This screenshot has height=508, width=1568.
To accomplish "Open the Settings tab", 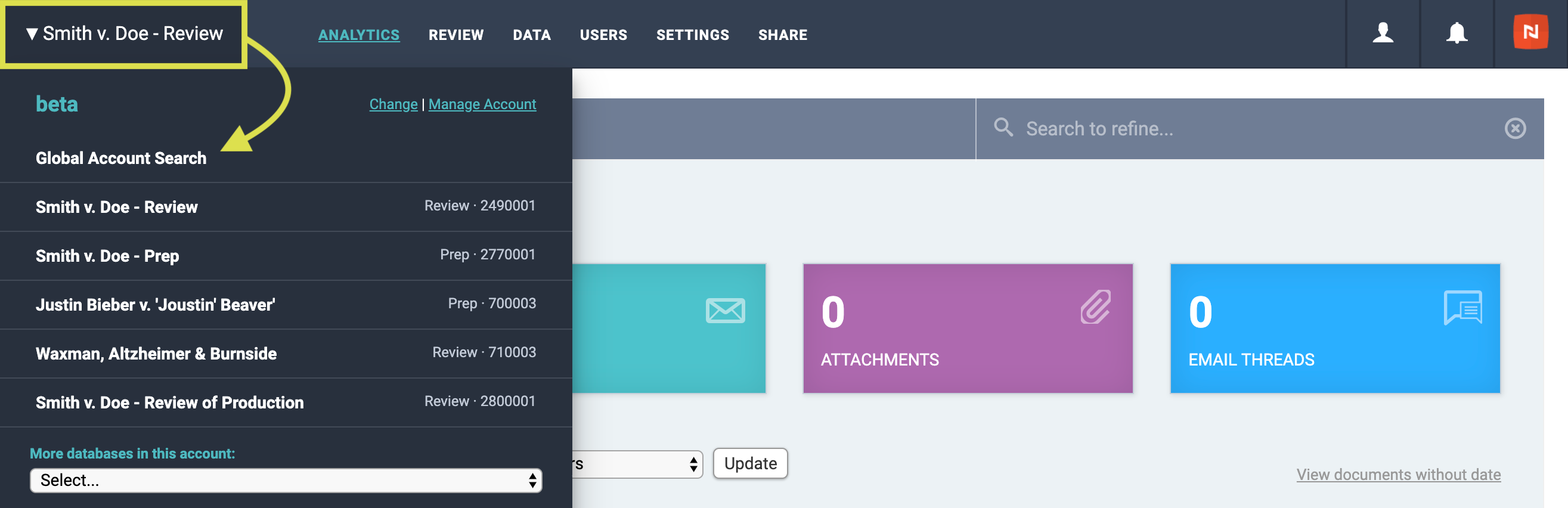I will [x=692, y=35].
